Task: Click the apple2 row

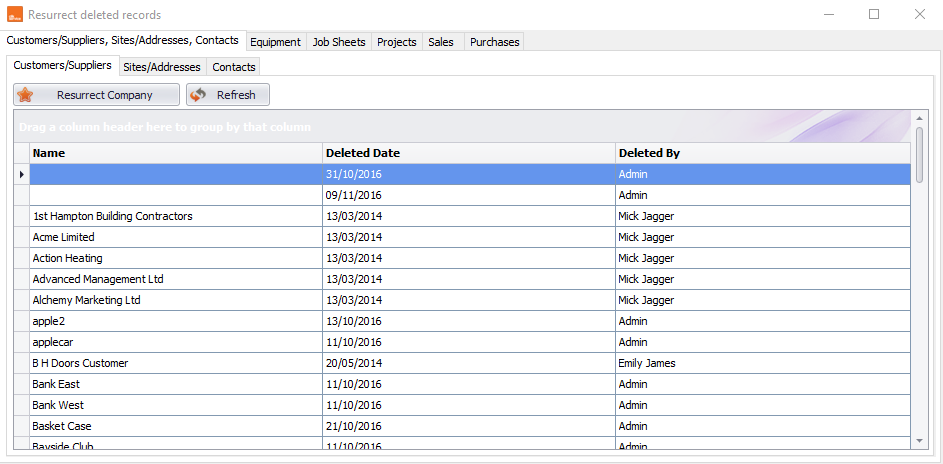Action: 462,322
